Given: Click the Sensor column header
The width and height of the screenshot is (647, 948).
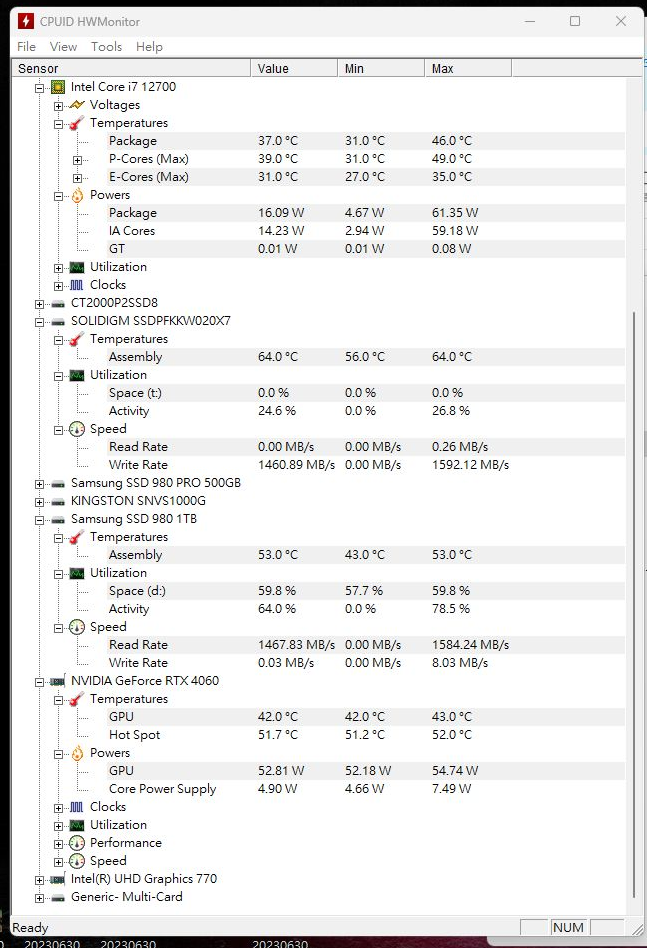Looking at the screenshot, I should tap(130, 68).
